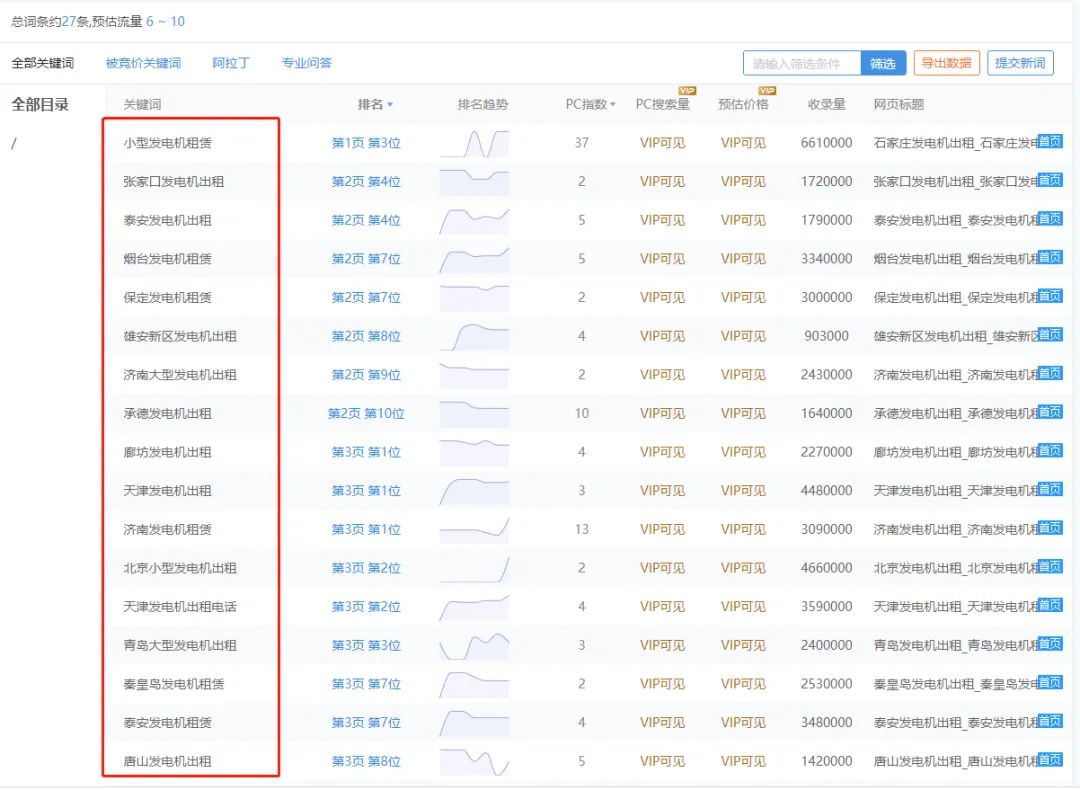Image resolution: width=1080 pixels, height=790 pixels.
Task: Click 提交新词 button
Action: [1020, 63]
